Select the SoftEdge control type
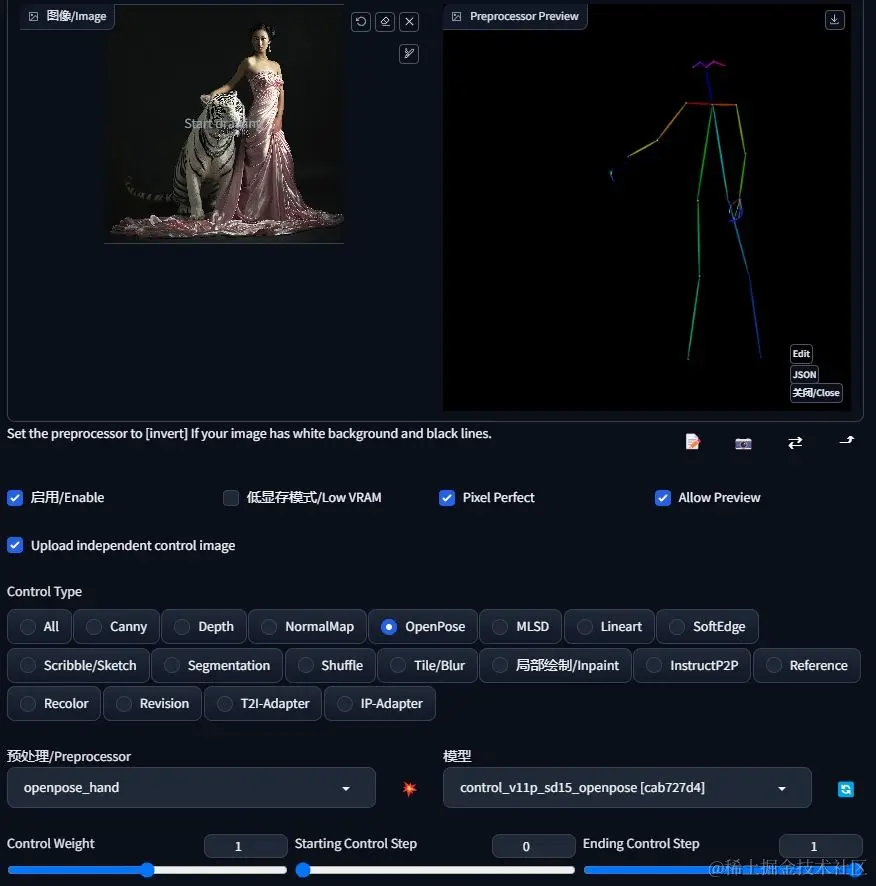The height and width of the screenshot is (886, 876). [707, 627]
